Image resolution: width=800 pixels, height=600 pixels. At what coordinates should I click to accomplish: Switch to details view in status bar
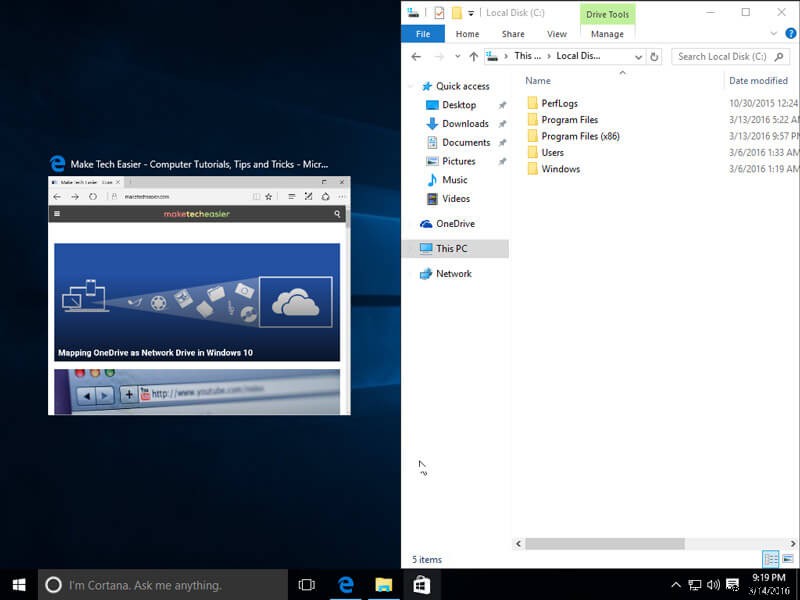click(x=771, y=559)
